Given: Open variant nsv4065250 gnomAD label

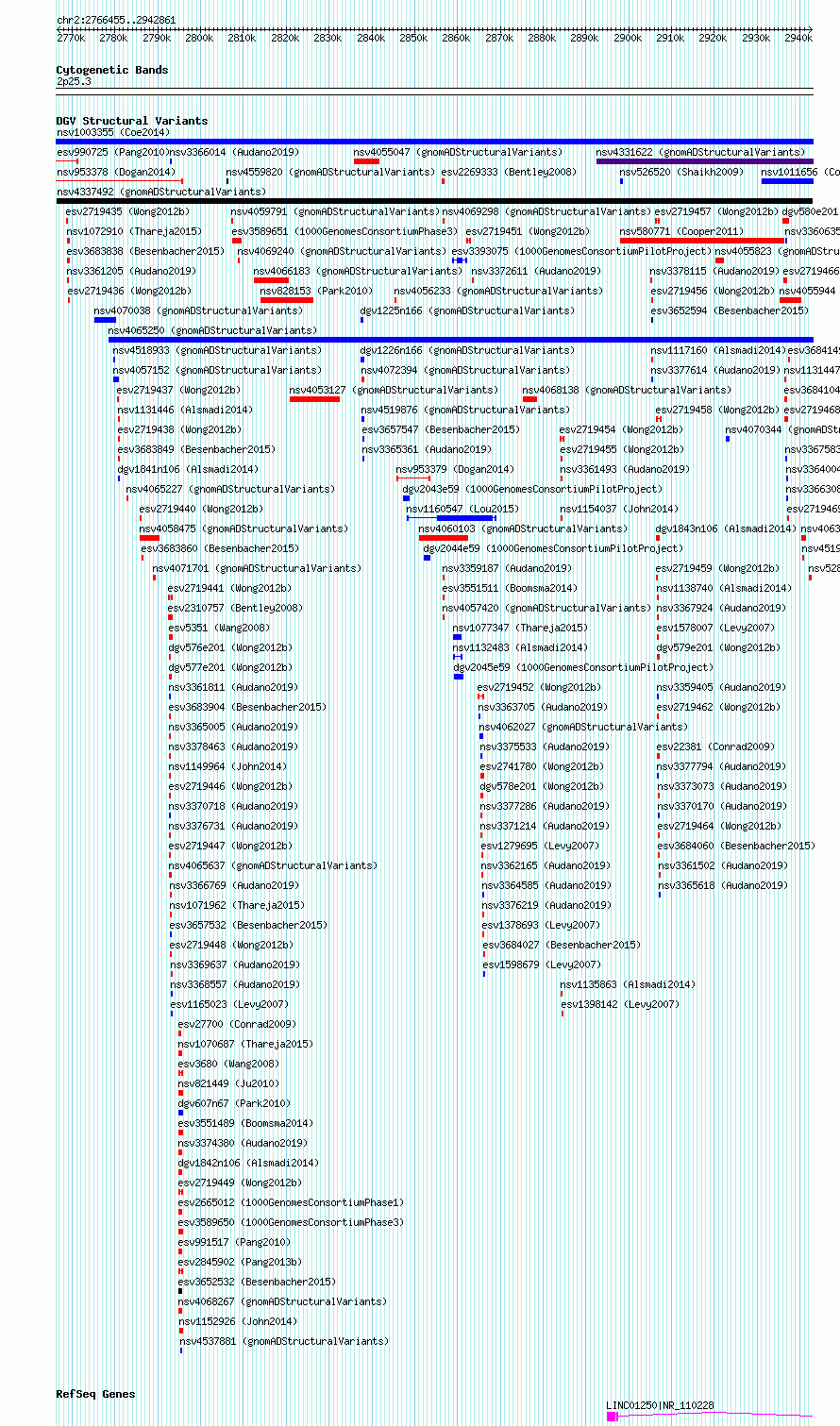Looking at the screenshot, I should coord(212,330).
